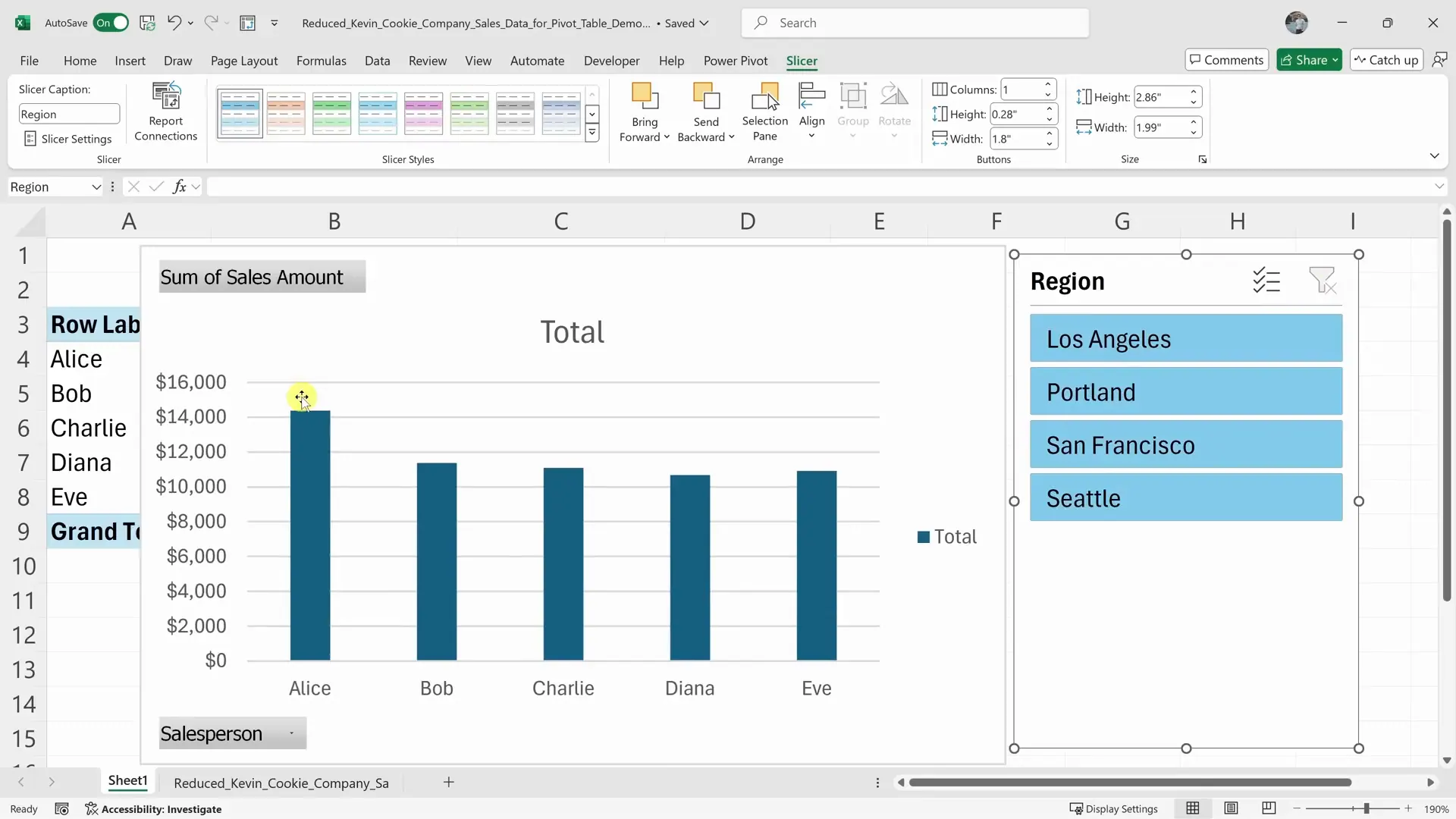Image resolution: width=1456 pixels, height=819 pixels.
Task: Increase the slicer Columns value
Action: [x=1048, y=85]
